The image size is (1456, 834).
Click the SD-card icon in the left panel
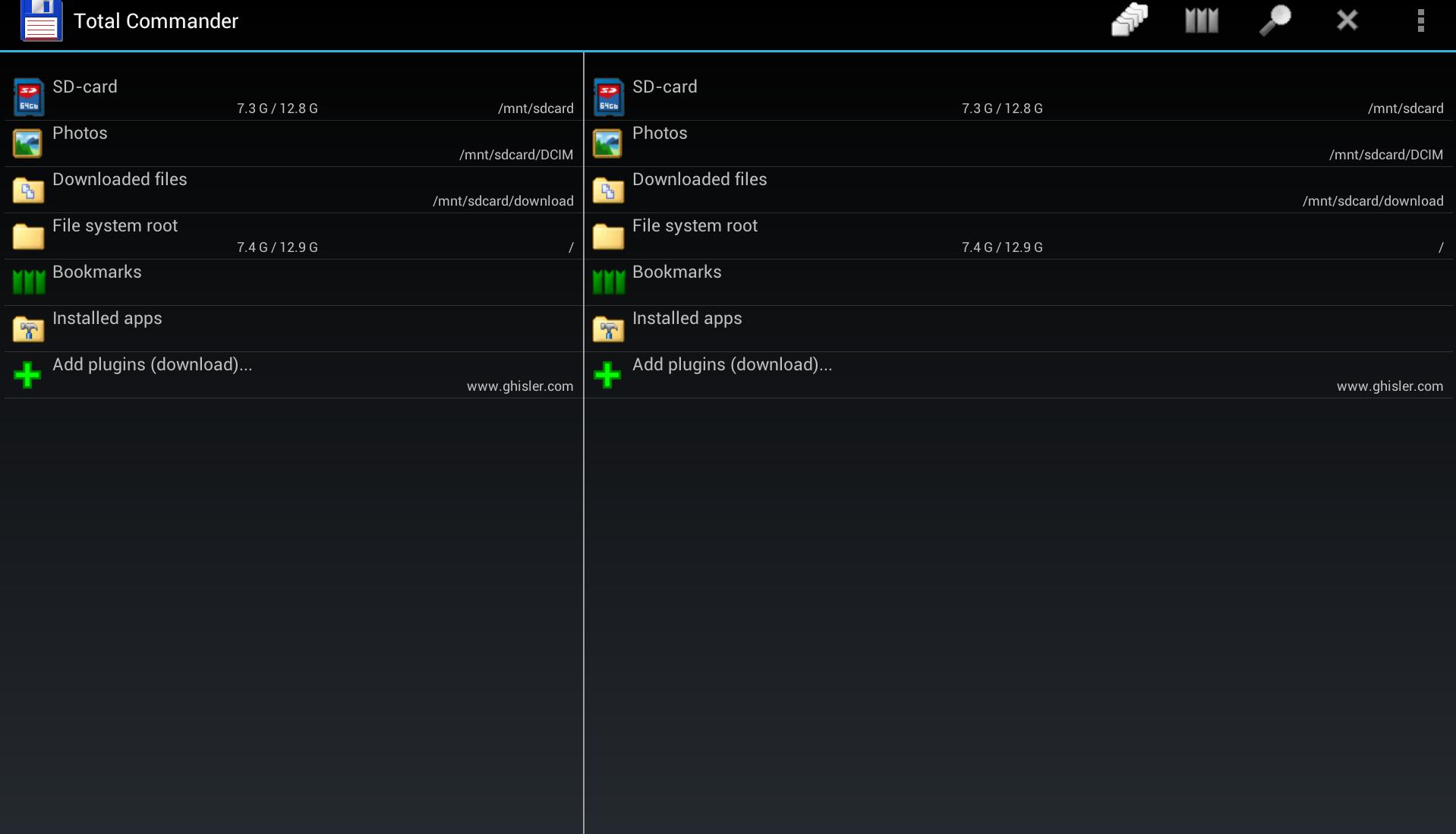[x=29, y=97]
